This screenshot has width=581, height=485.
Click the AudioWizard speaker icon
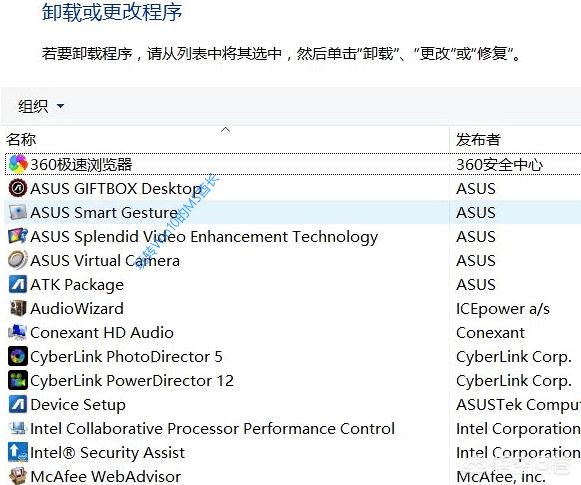[x=18, y=308]
